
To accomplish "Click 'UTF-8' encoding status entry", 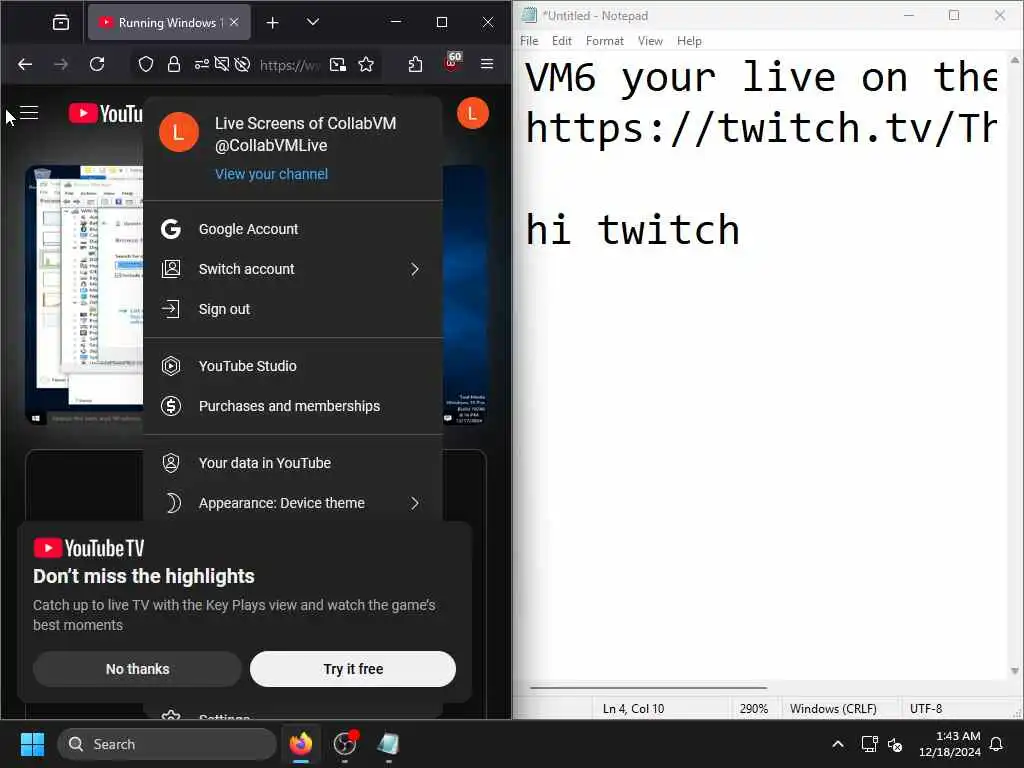I will 926,709.
